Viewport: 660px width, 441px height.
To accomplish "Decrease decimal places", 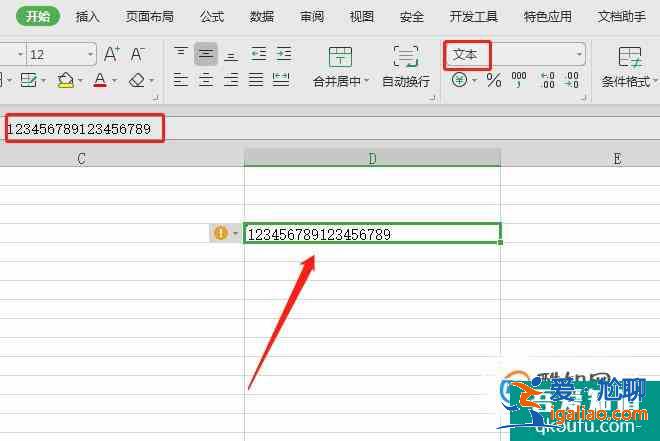I will pos(572,80).
